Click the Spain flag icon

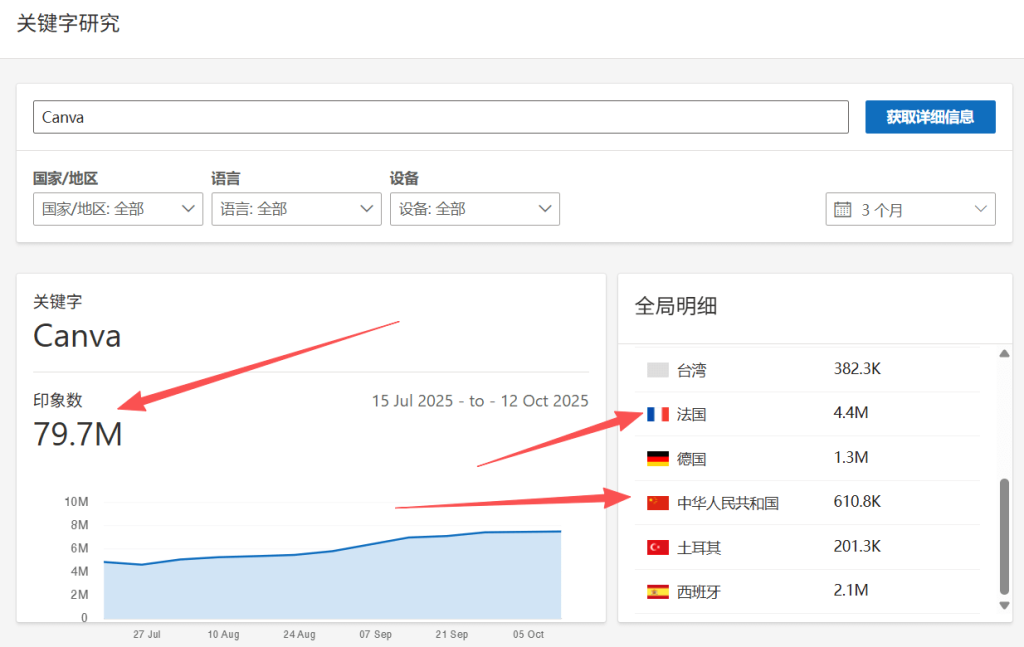click(657, 591)
